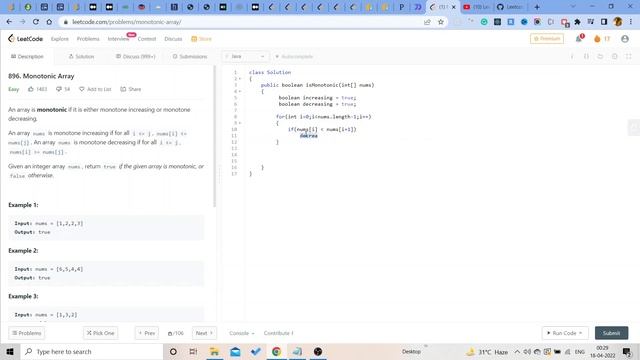
Task: Open the Action Center notifications icon
Action: click(x=627, y=351)
